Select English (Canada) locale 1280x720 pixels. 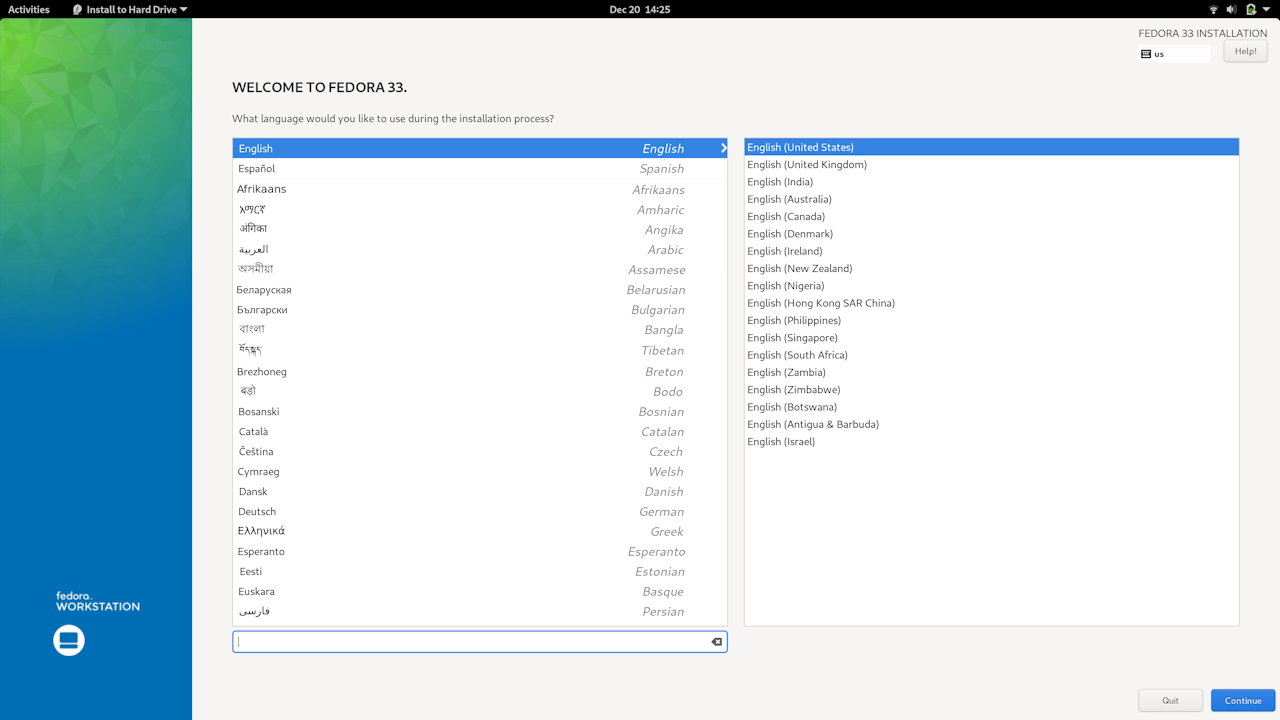tap(991, 216)
